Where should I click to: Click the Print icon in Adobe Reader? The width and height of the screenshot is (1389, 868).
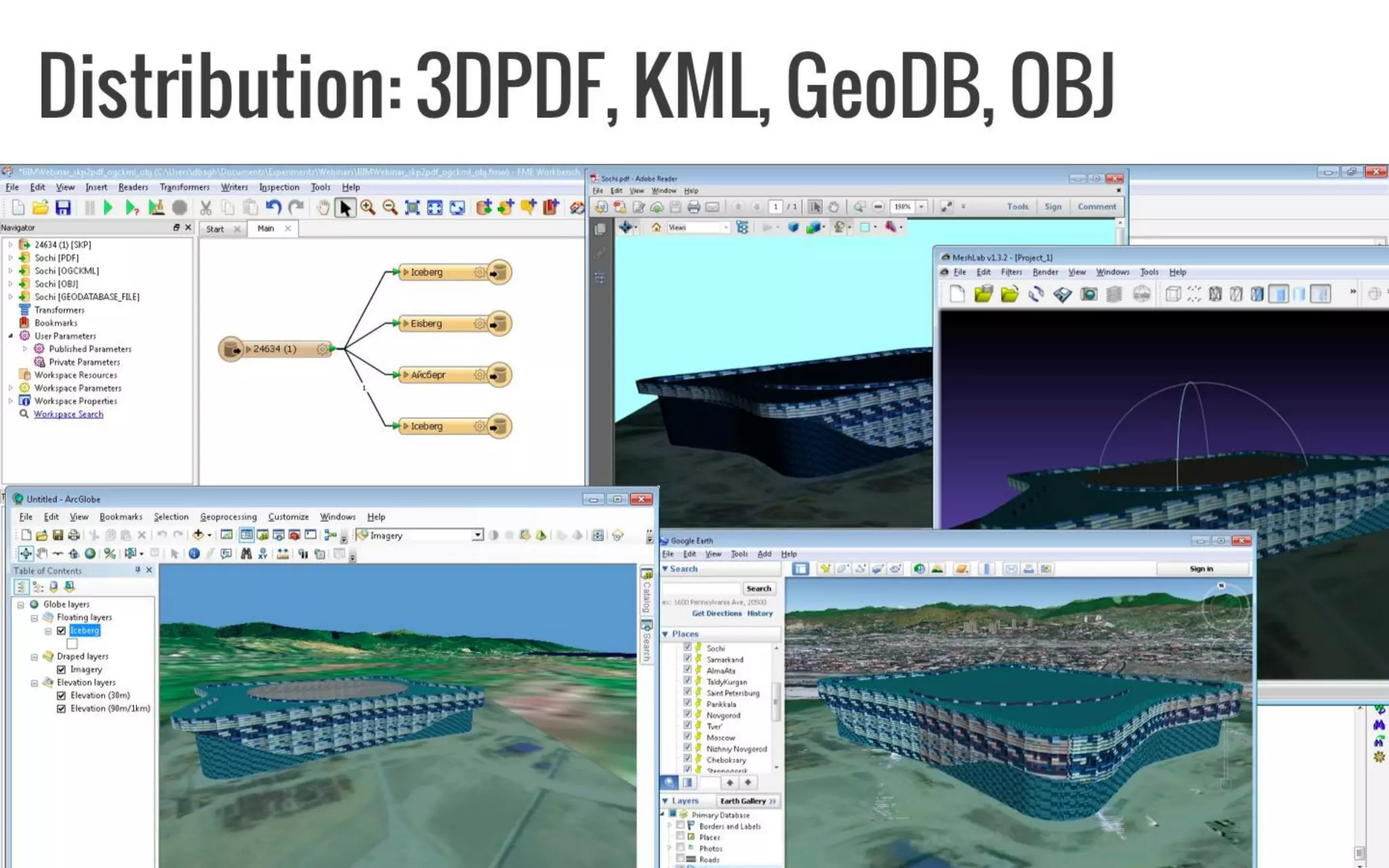coord(693,207)
